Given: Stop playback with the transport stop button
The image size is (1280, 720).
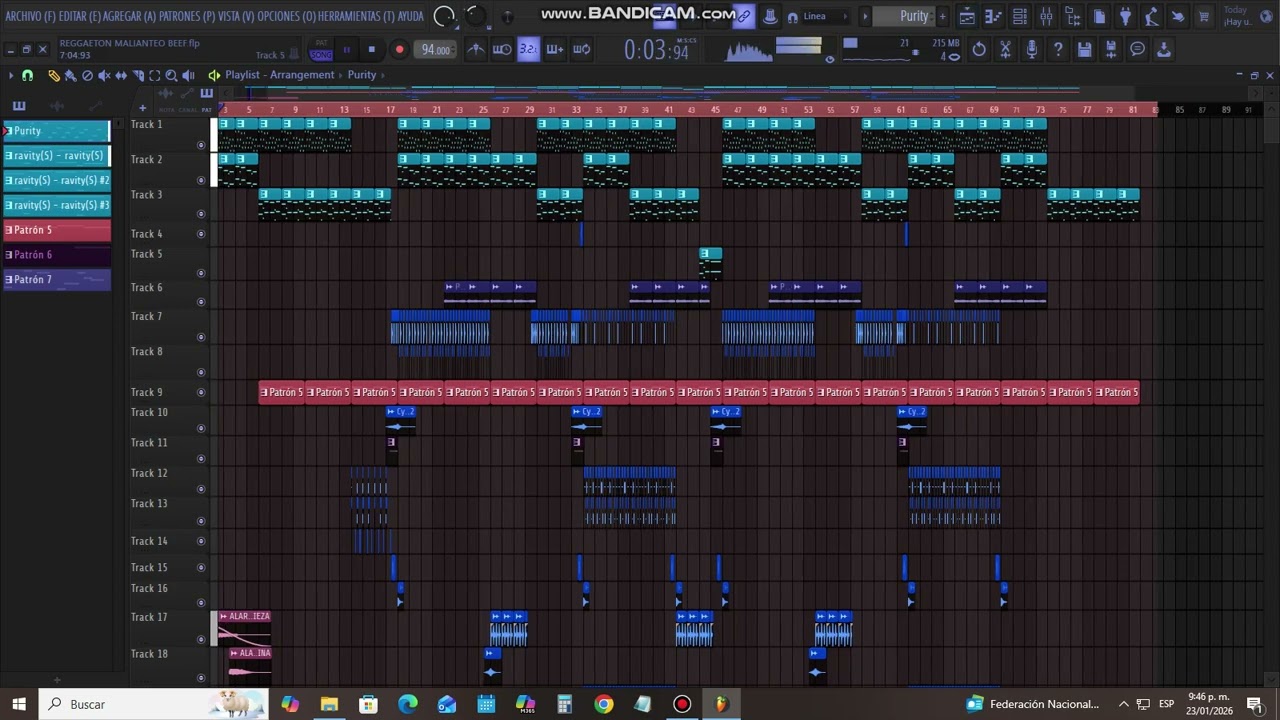Looking at the screenshot, I should (x=372, y=49).
